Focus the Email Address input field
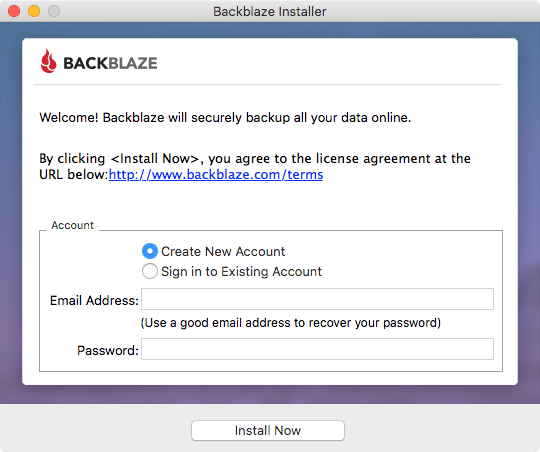 click(x=317, y=299)
